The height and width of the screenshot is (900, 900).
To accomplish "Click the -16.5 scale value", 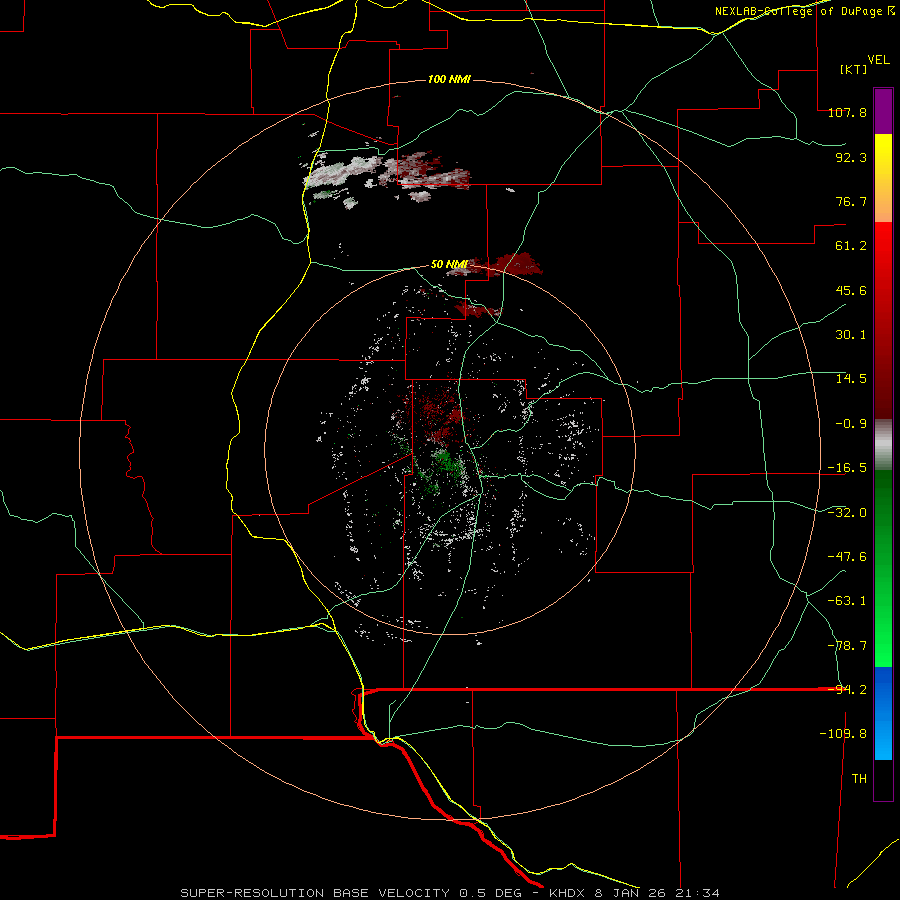I will coord(847,468).
